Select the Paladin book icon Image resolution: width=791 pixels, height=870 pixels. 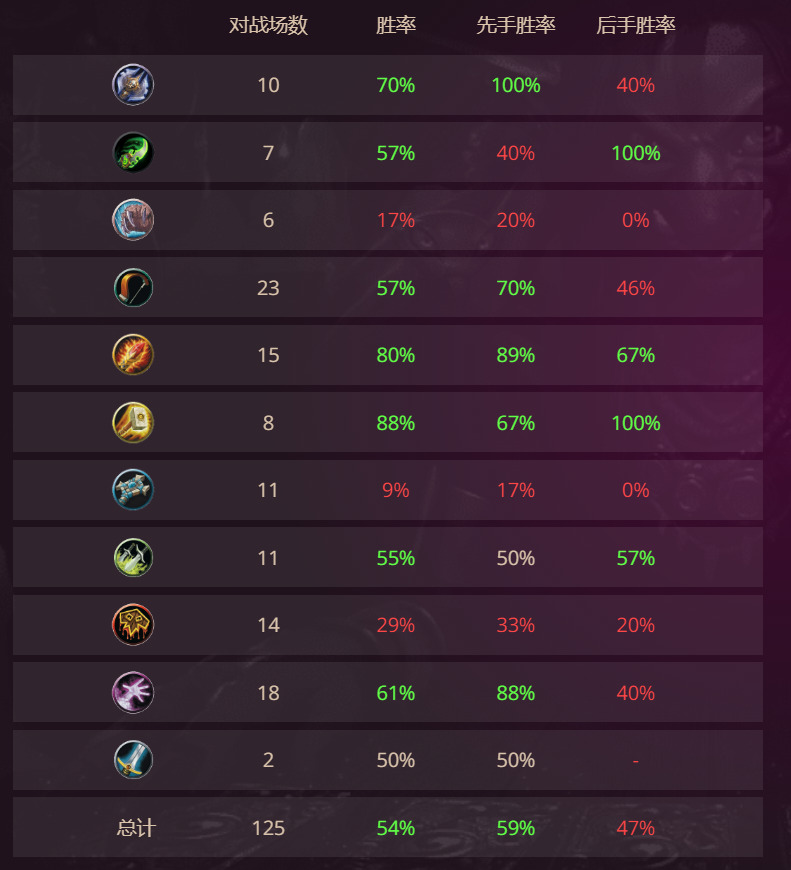click(133, 423)
